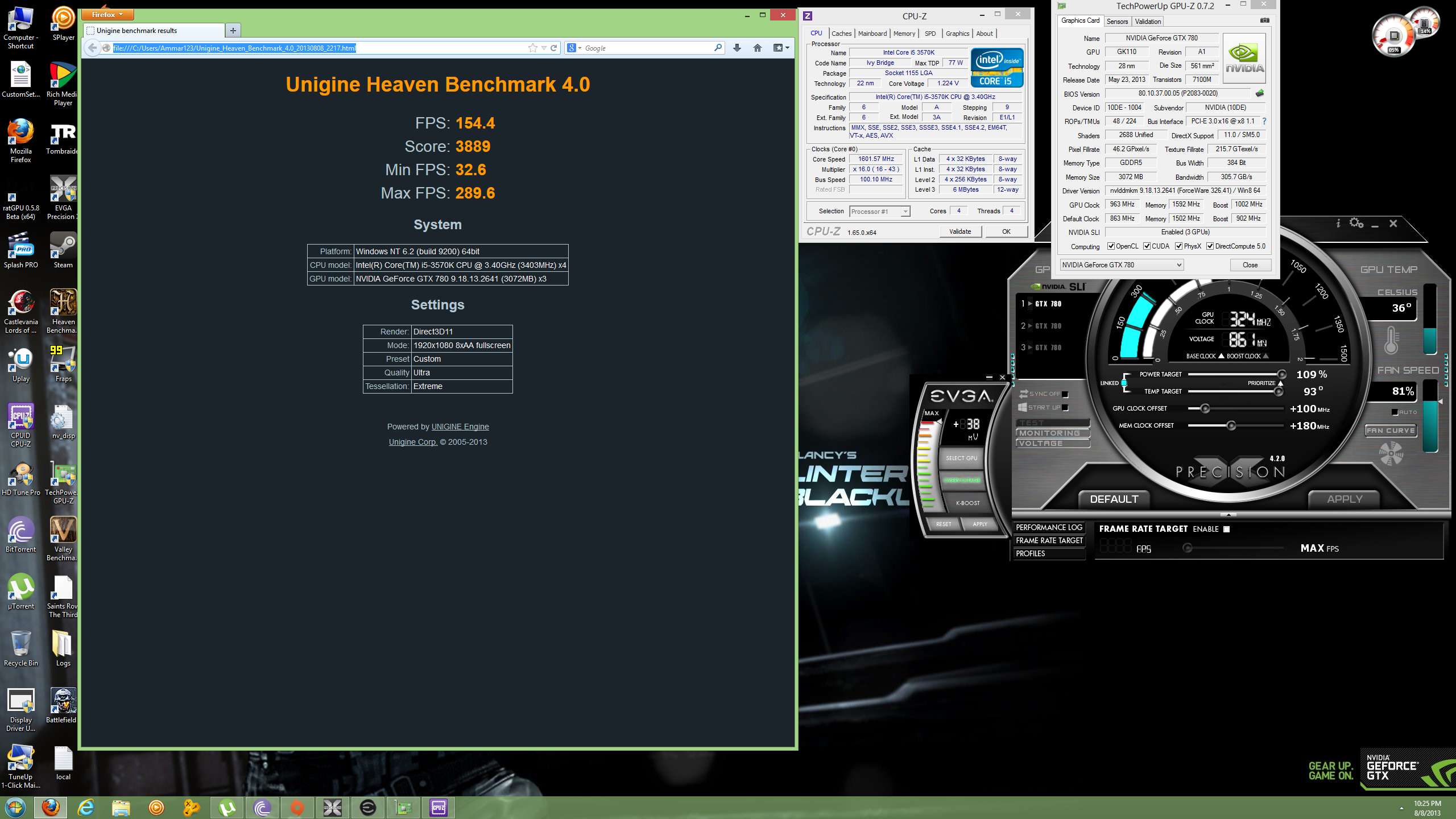Click the Power Target slider knob
The image size is (1456, 819).
point(1282,374)
